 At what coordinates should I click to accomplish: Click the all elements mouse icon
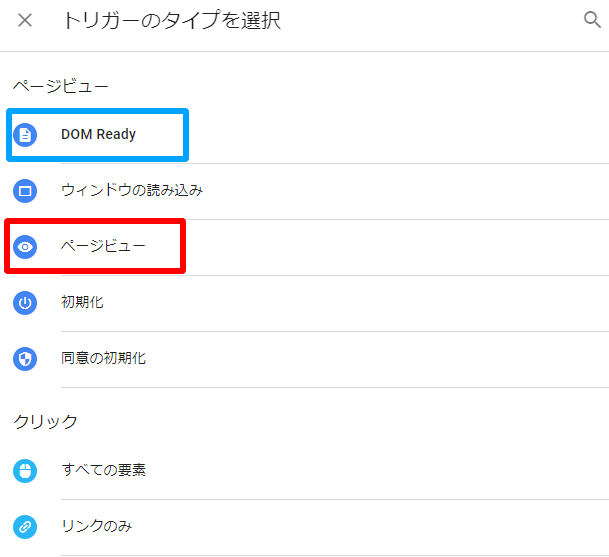25,469
